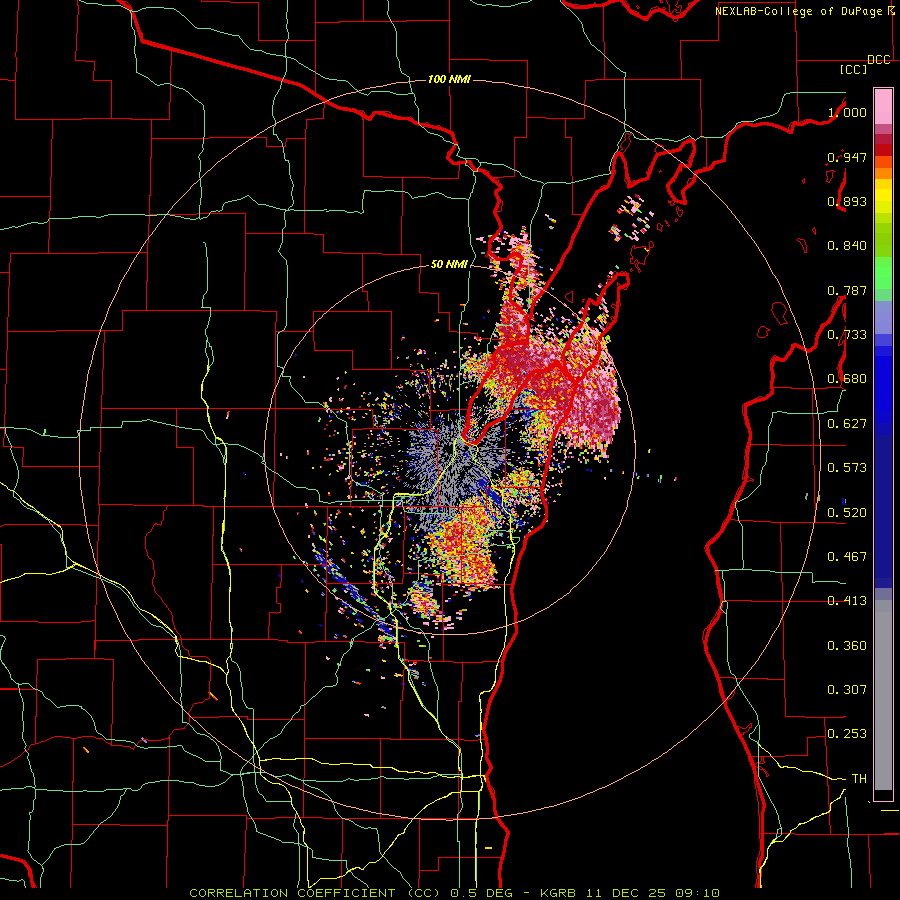This screenshot has height=900, width=900.
Task: Click the 0.627 legend value
Action: point(847,424)
